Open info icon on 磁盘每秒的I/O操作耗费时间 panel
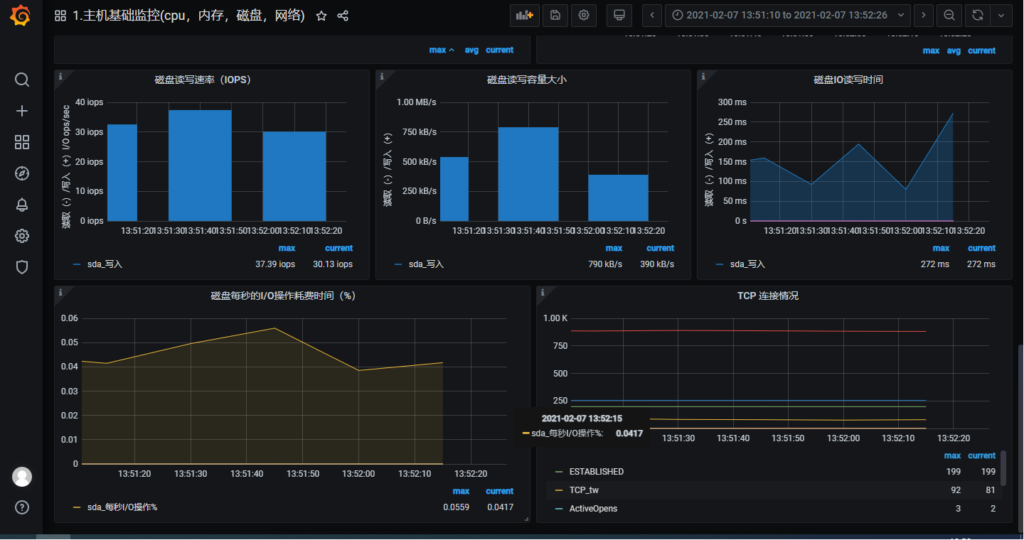 coord(61,293)
